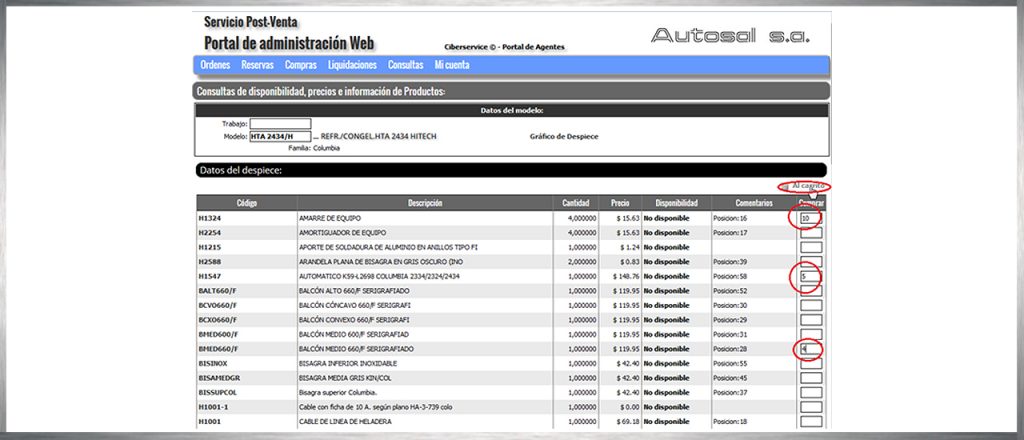This screenshot has height=440, width=1024.
Task: Go to the Mi cuenta menu
Action: click(452, 65)
